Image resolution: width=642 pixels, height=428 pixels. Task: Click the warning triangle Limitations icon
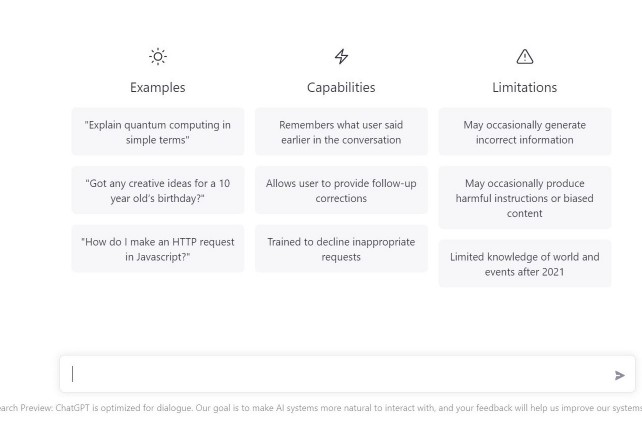(524, 58)
